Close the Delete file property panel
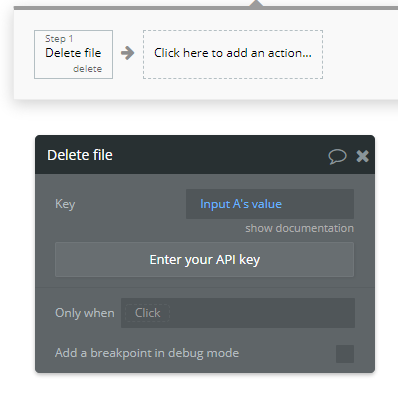Screen dimensions: 398x393 click(362, 156)
